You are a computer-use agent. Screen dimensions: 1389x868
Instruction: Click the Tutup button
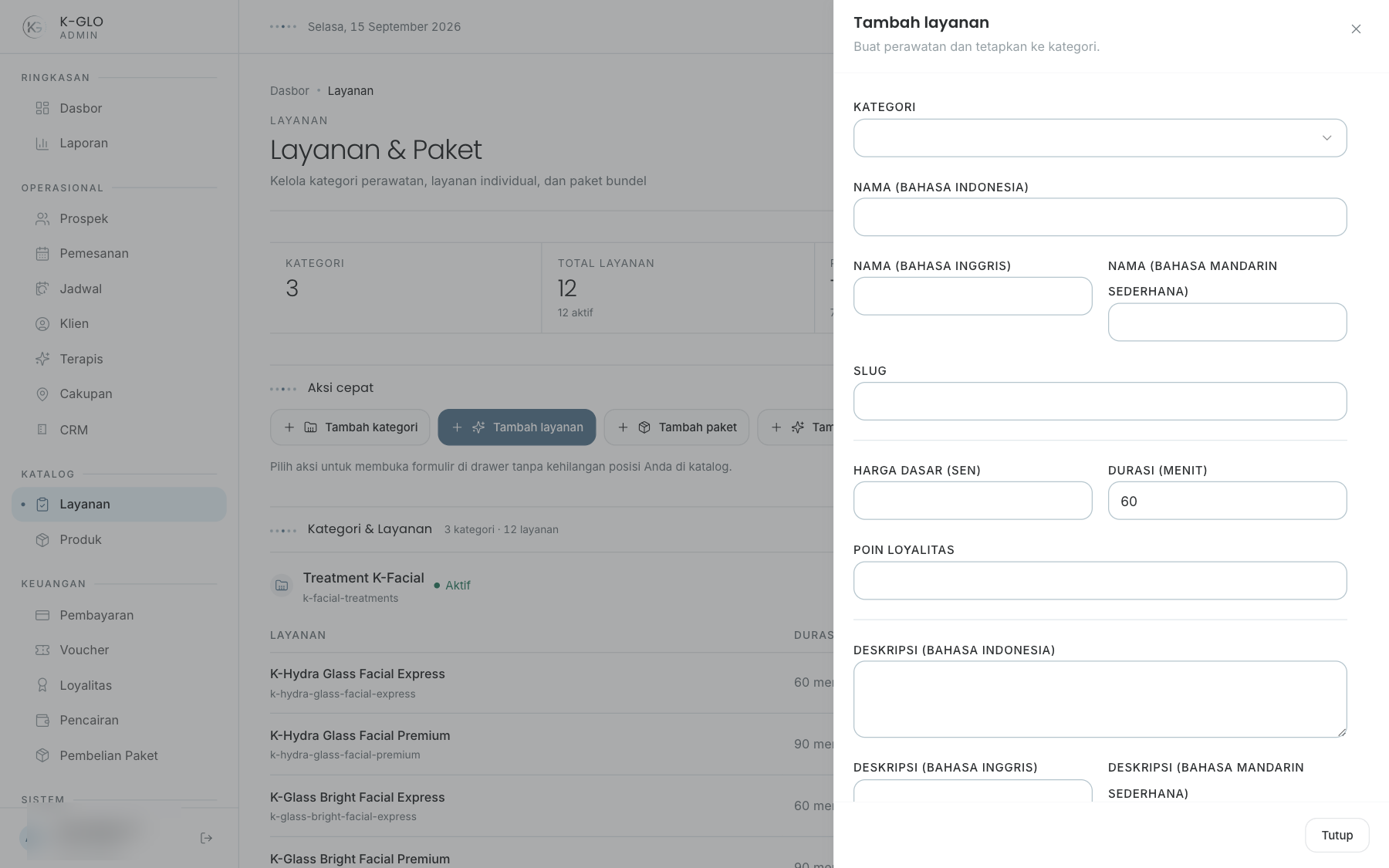click(1337, 835)
